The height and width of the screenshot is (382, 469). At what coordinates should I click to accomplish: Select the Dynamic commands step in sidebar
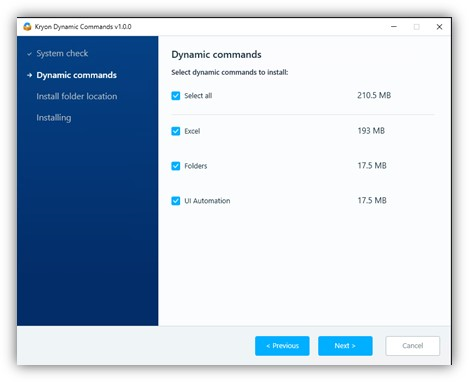point(76,75)
